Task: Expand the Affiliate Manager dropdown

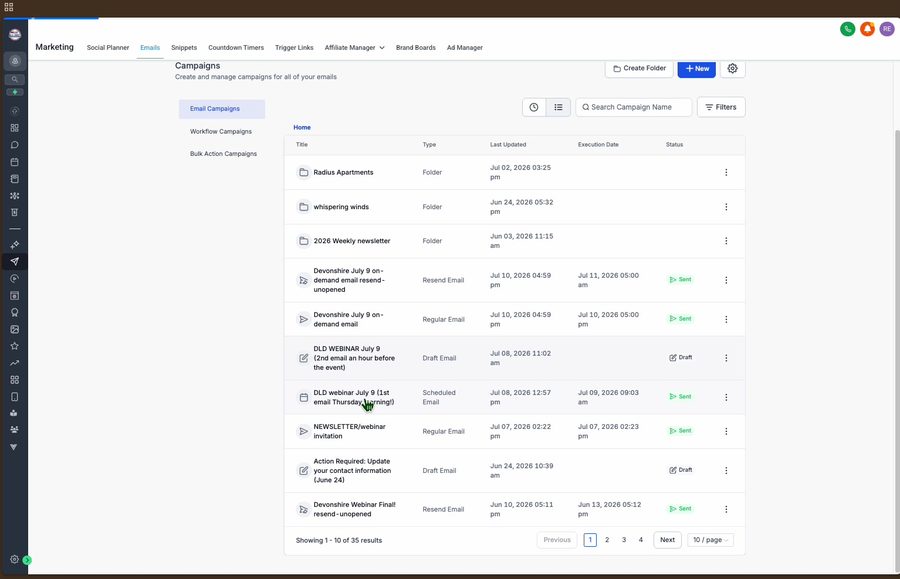Action: [354, 48]
